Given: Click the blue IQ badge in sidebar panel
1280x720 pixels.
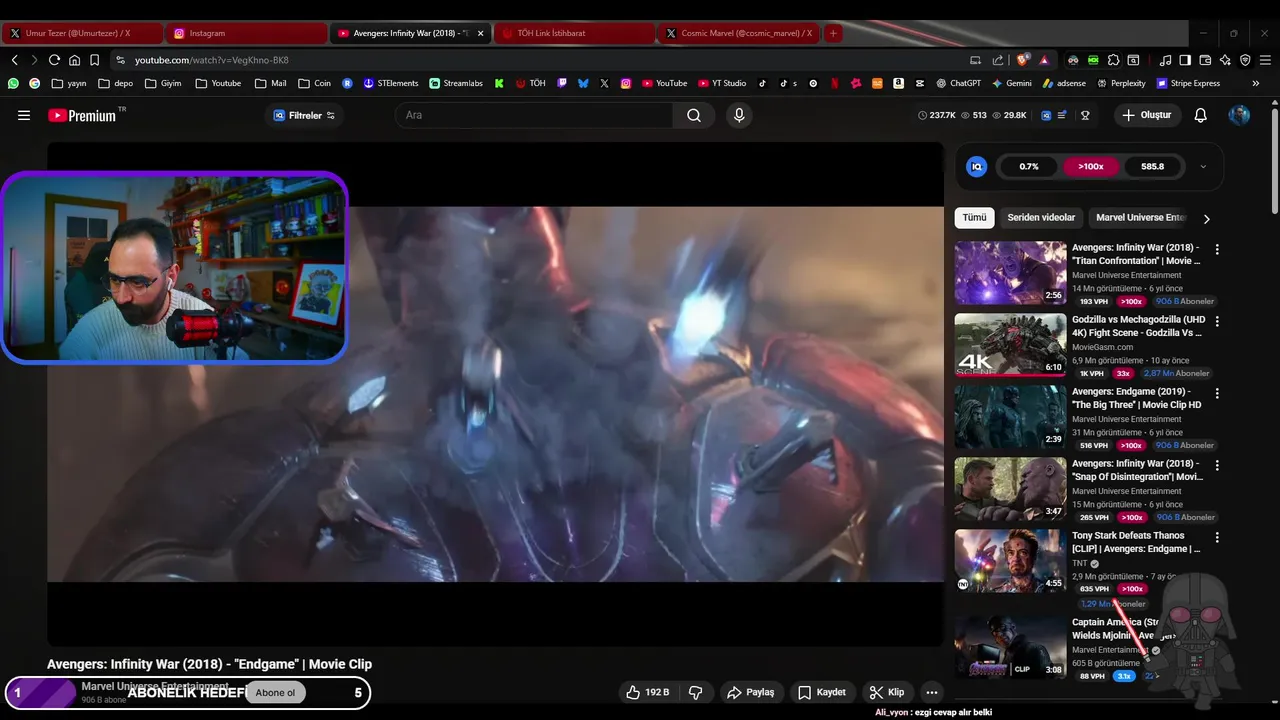Looking at the screenshot, I should (x=977, y=167).
